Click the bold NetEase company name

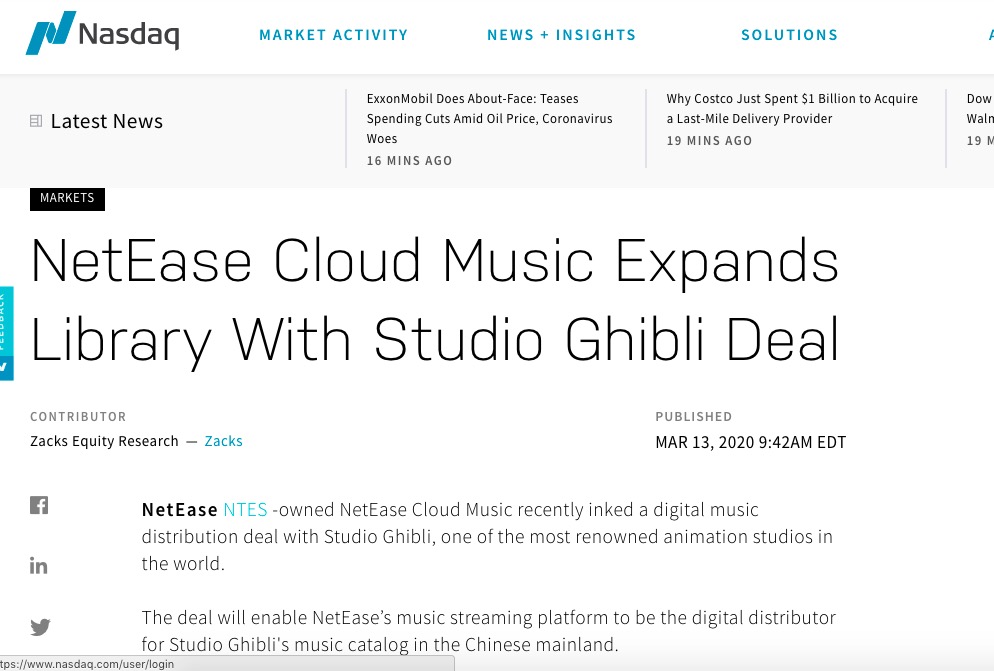(x=179, y=510)
